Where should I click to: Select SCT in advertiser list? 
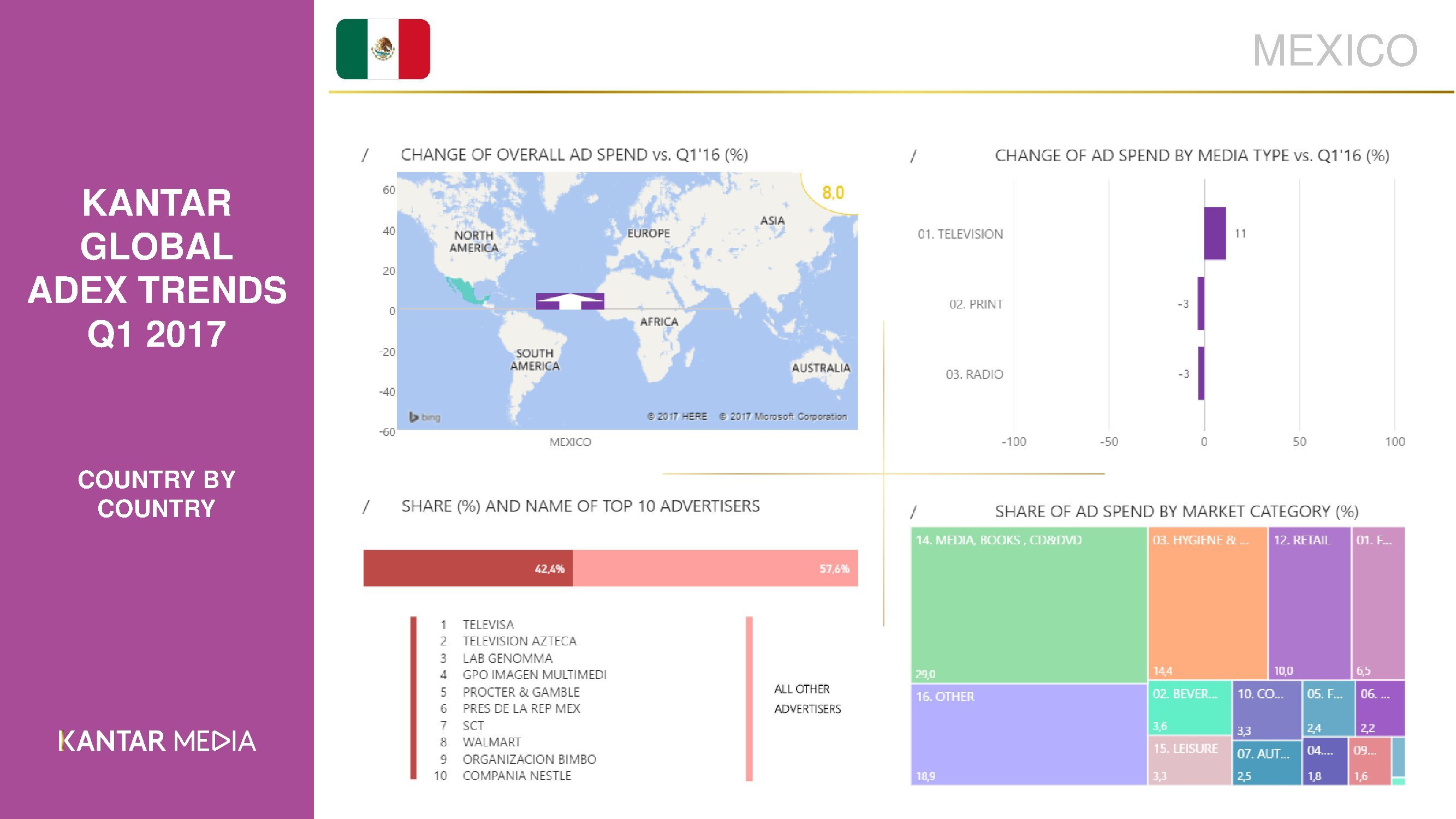473,725
